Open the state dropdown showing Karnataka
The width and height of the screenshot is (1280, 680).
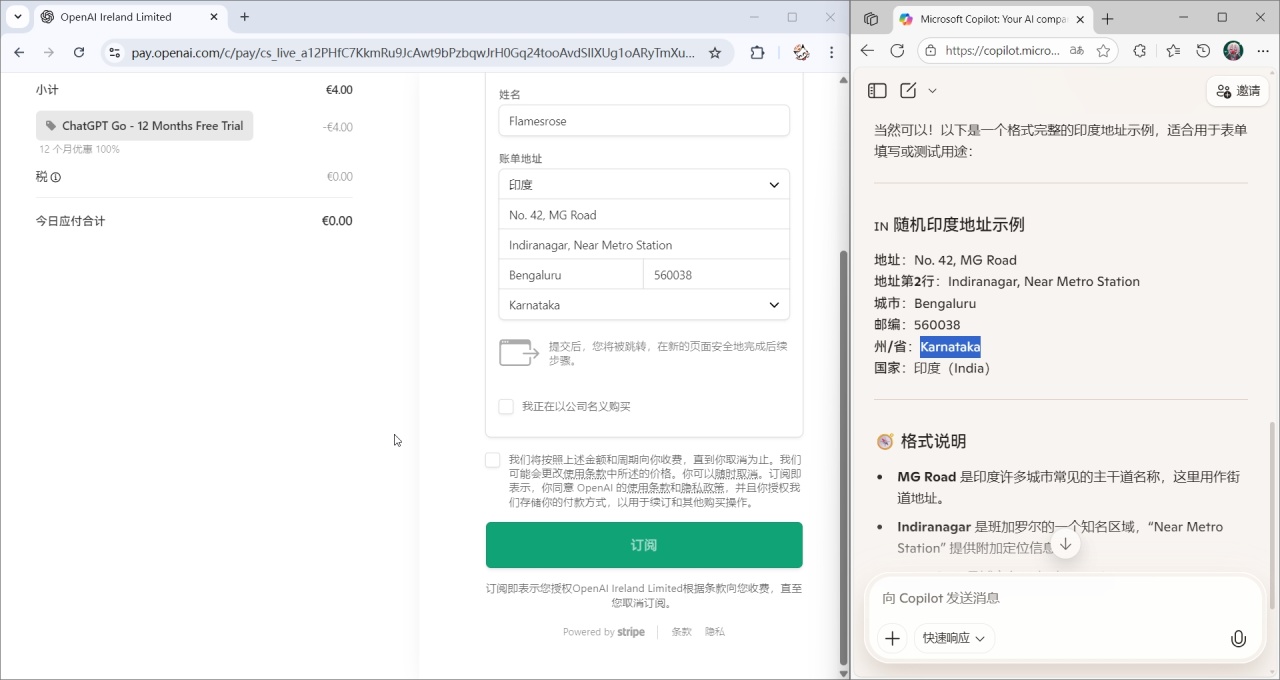(x=644, y=305)
